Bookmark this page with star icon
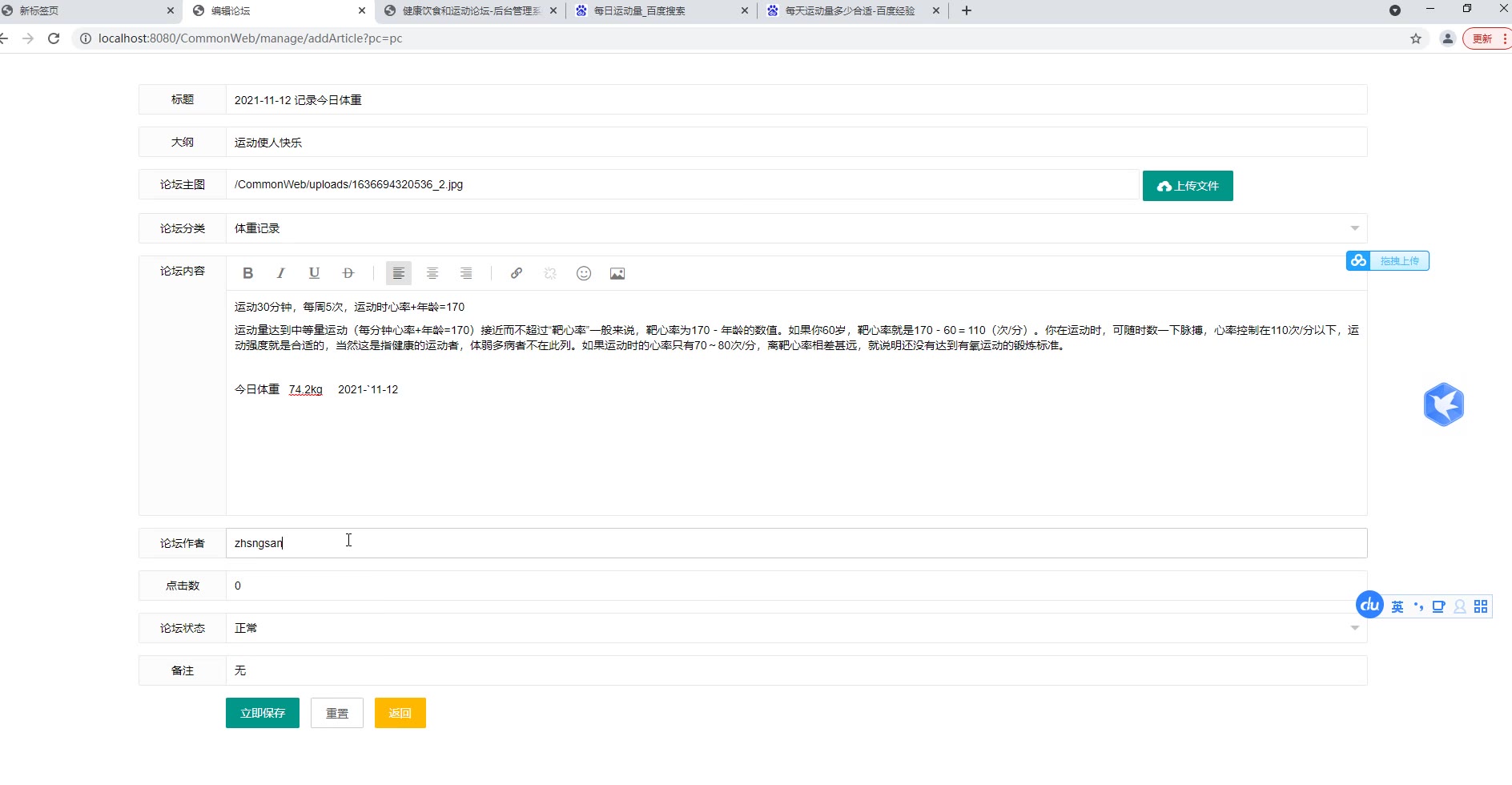The image size is (1512, 785). point(1416,38)
